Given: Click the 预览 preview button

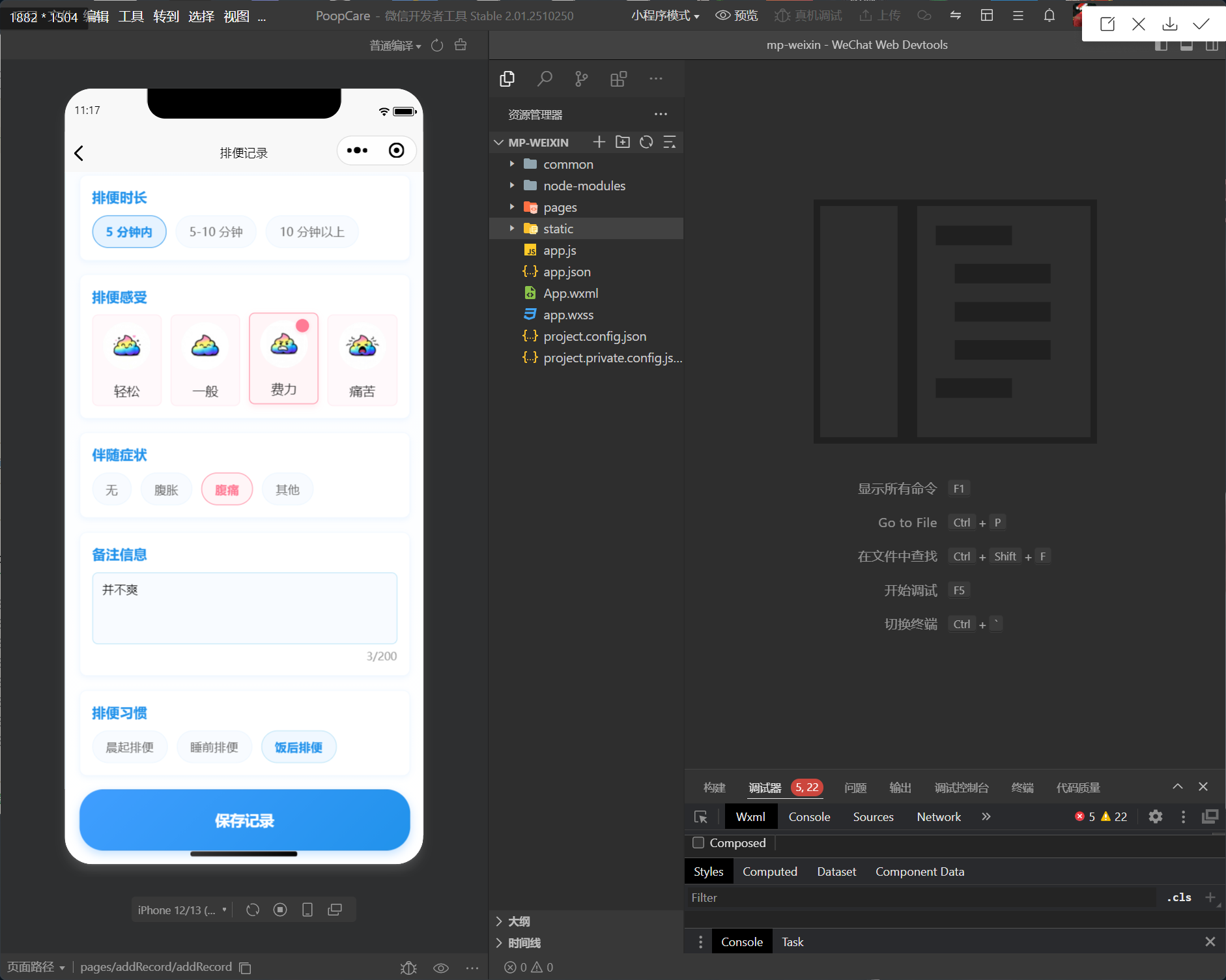Looking at the screenshot, I should pyautogui.click(x=737, y=16).
